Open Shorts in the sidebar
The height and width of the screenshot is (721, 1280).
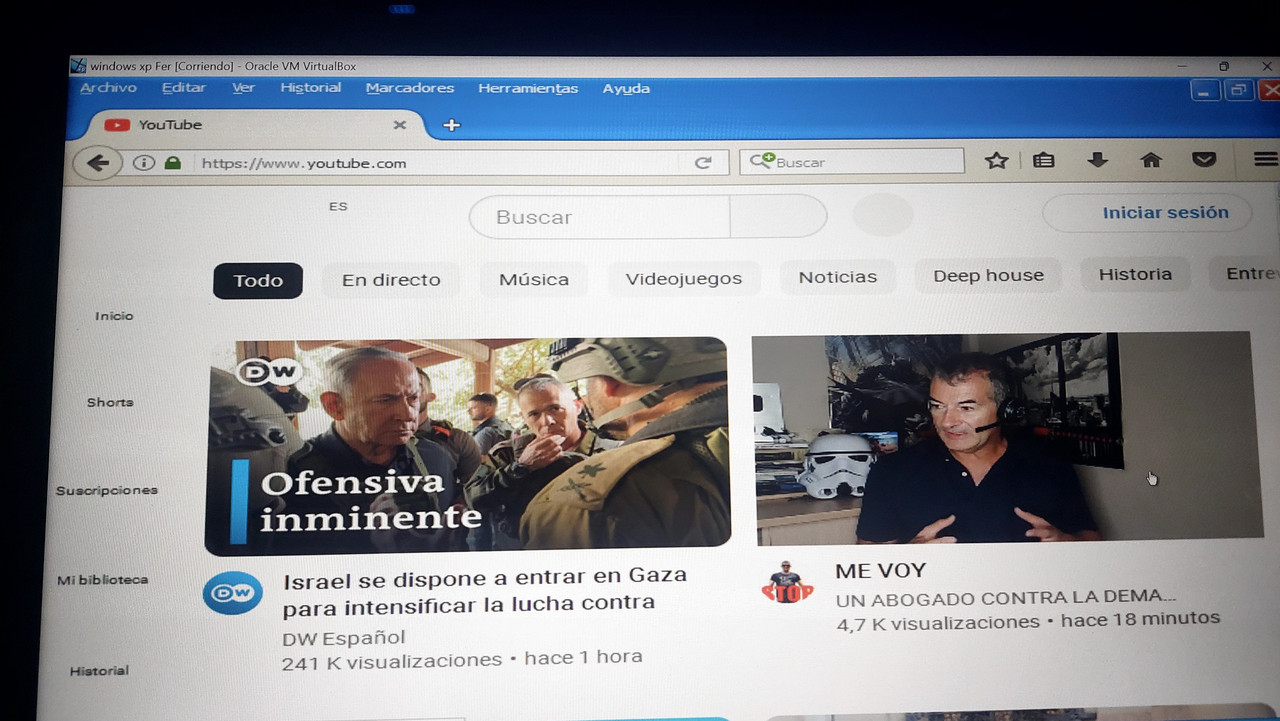point(110,402)
